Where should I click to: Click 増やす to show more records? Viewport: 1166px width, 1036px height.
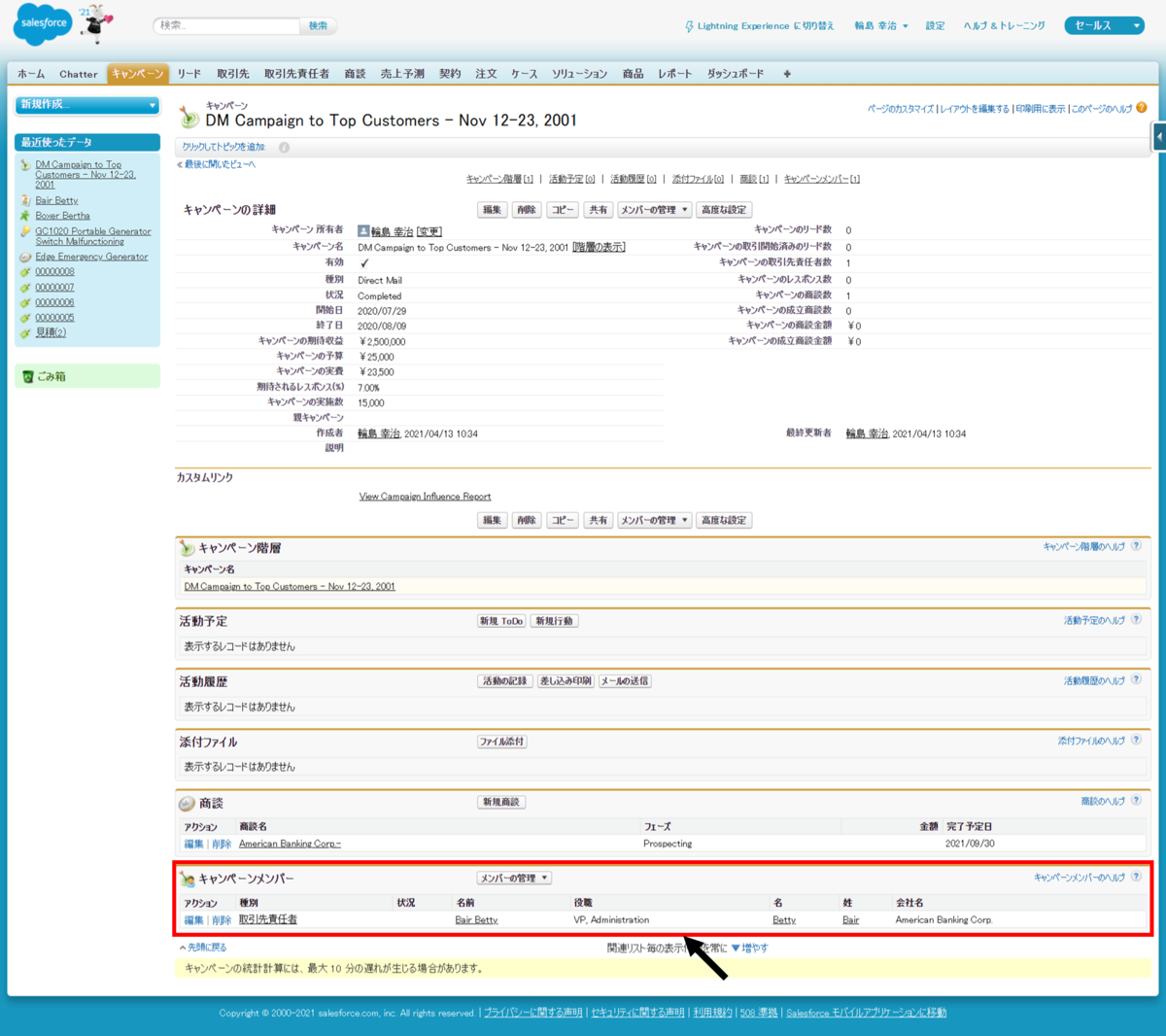point(749,948)
